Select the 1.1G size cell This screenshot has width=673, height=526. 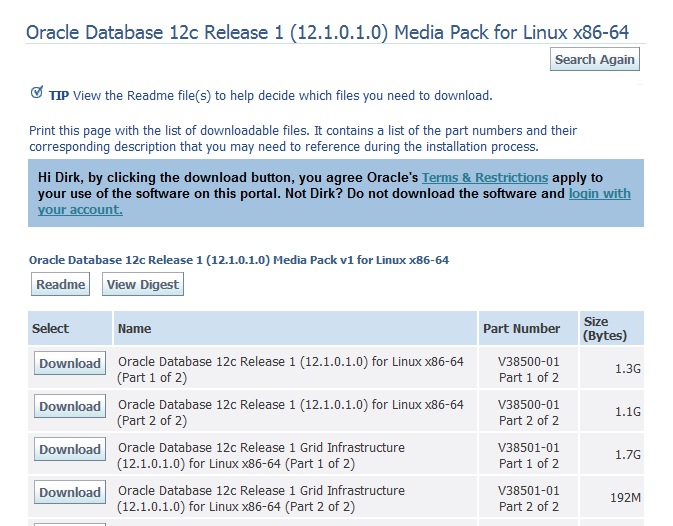(x=612, y=411)
